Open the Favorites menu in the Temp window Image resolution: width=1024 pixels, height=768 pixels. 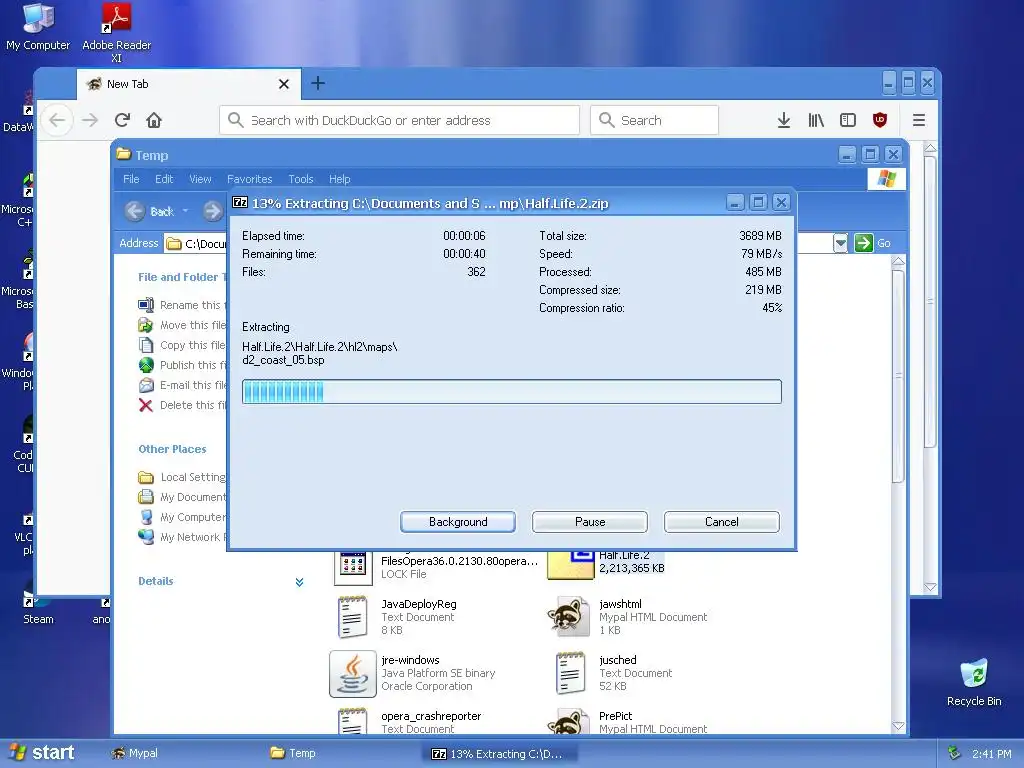click(249, 179)
